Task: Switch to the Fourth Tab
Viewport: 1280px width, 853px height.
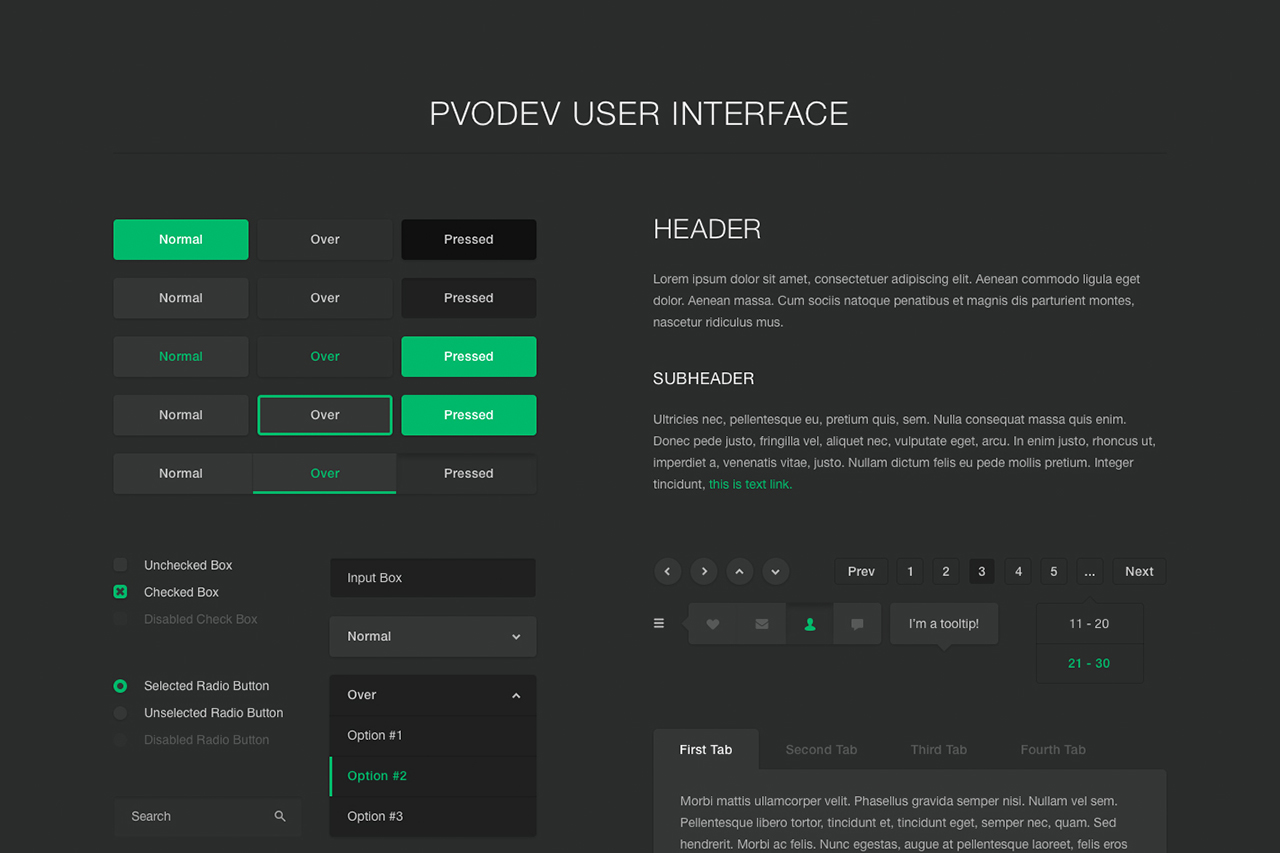Action: click(1053, 749)
